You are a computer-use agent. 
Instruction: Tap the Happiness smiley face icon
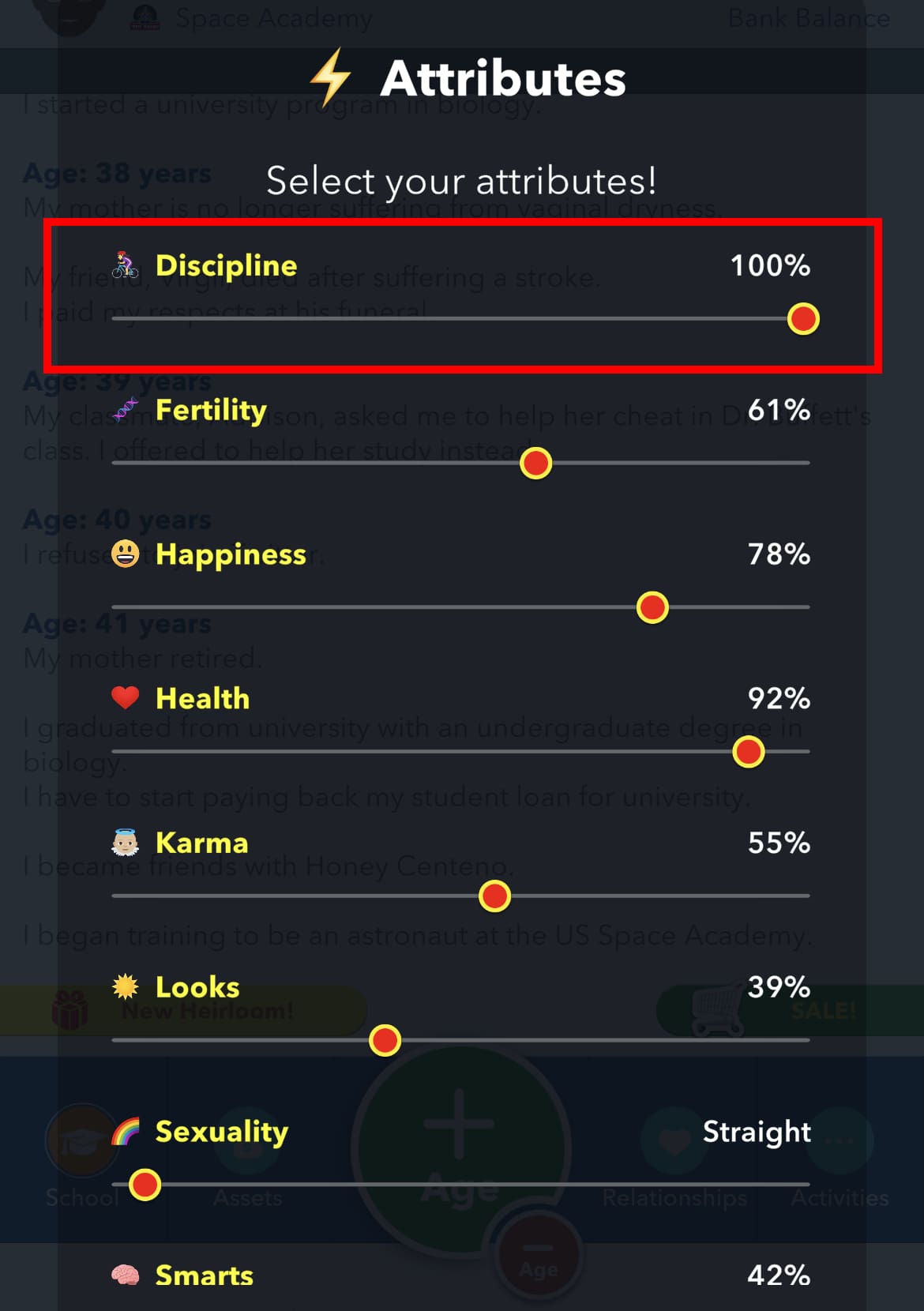pos(125,554)
